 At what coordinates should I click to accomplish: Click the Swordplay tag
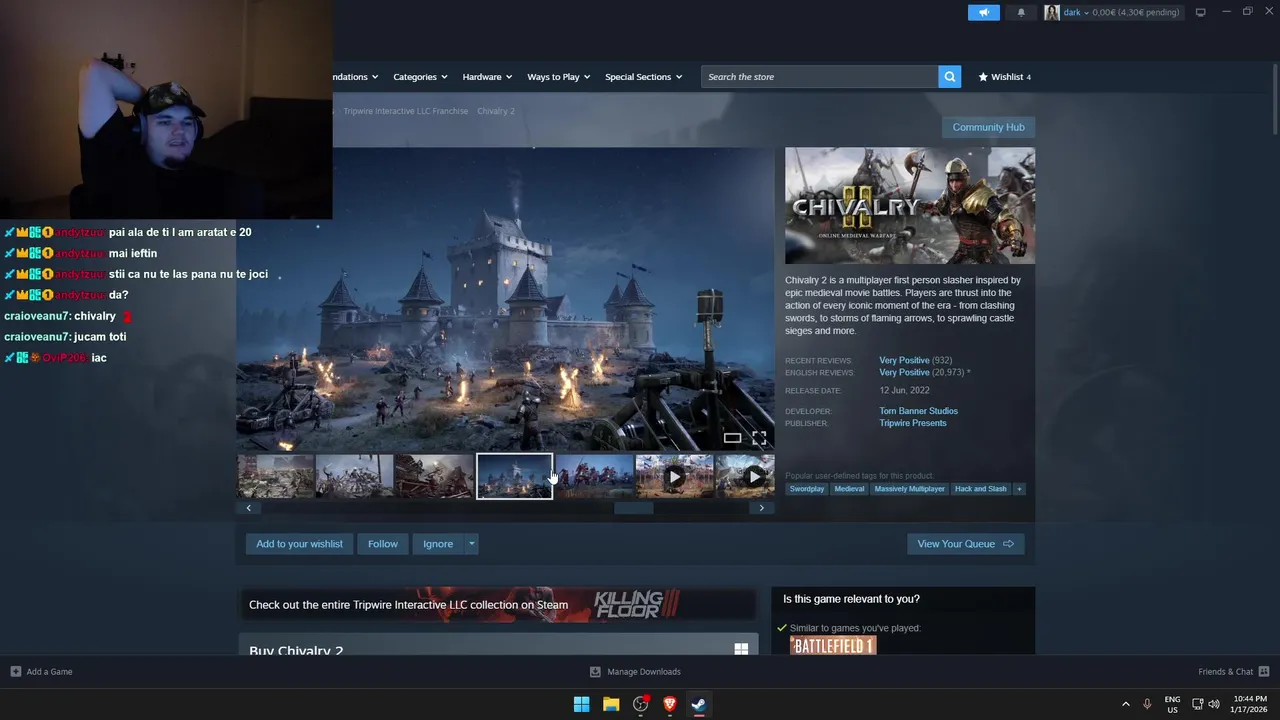[807, 489]
